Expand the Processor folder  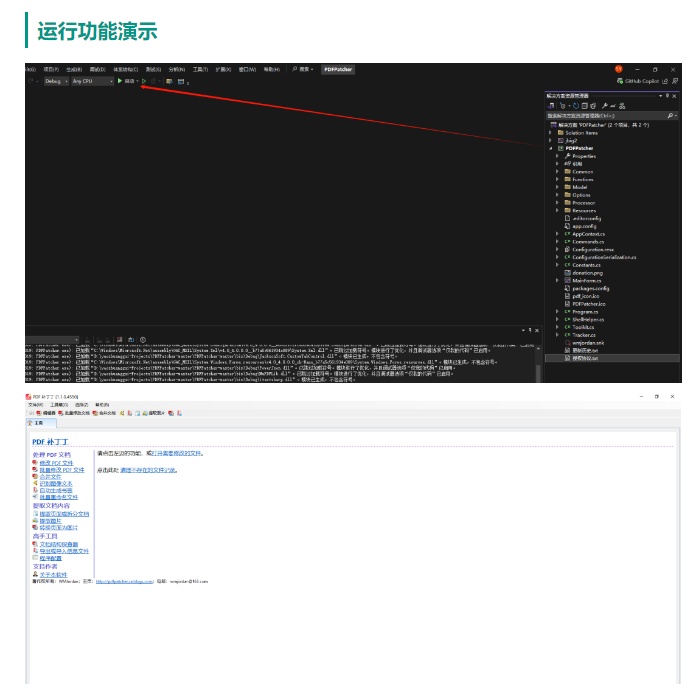pos(557,203)
